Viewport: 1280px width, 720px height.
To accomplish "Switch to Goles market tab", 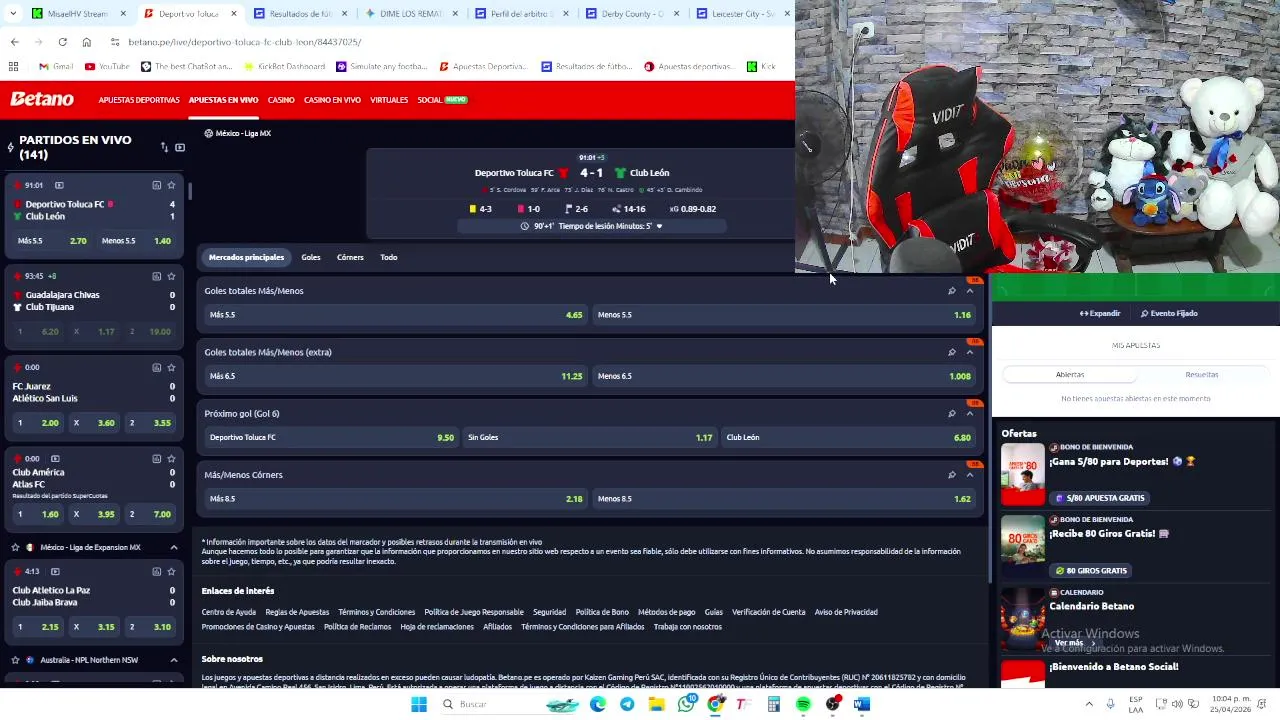I will point(311,257).
